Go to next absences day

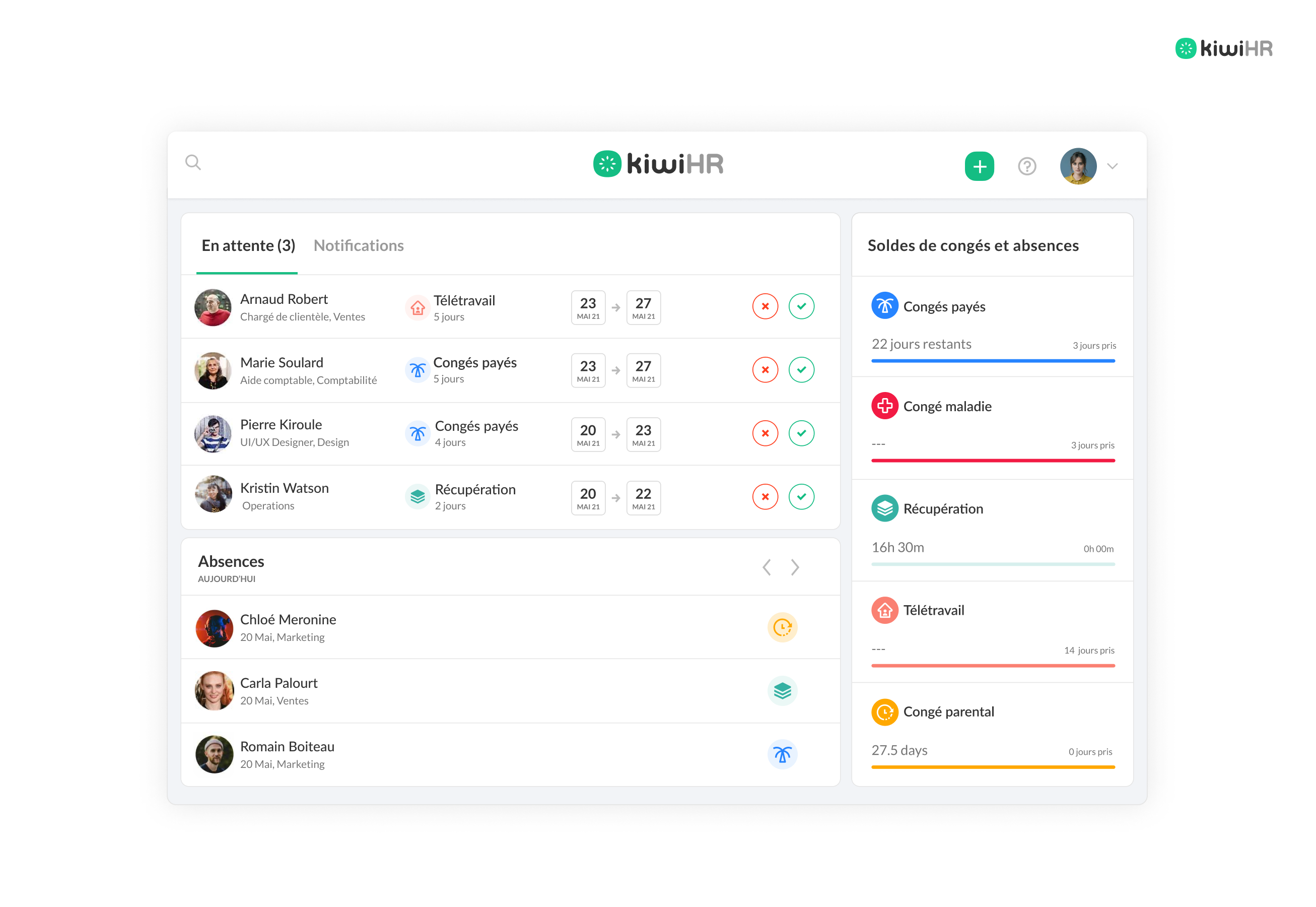pos(795,567)
